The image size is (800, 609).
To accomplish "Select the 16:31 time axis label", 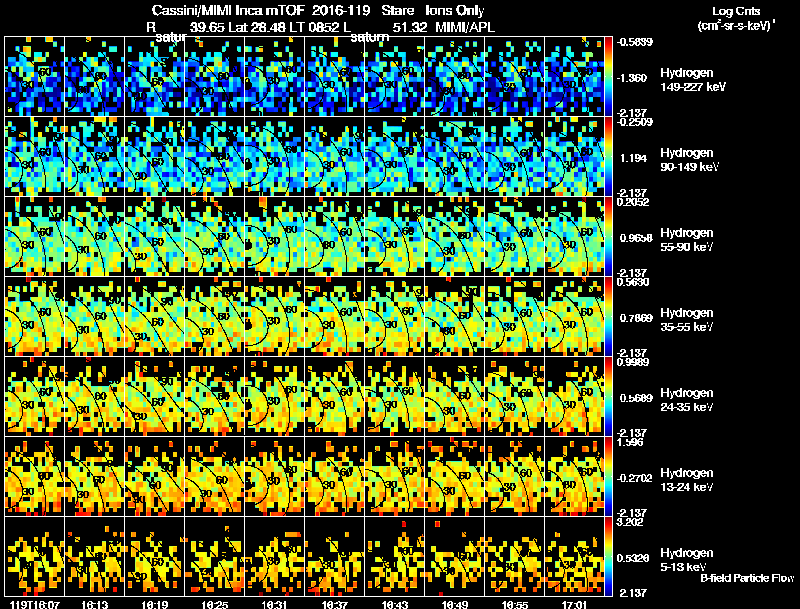I will click(274, 604).
